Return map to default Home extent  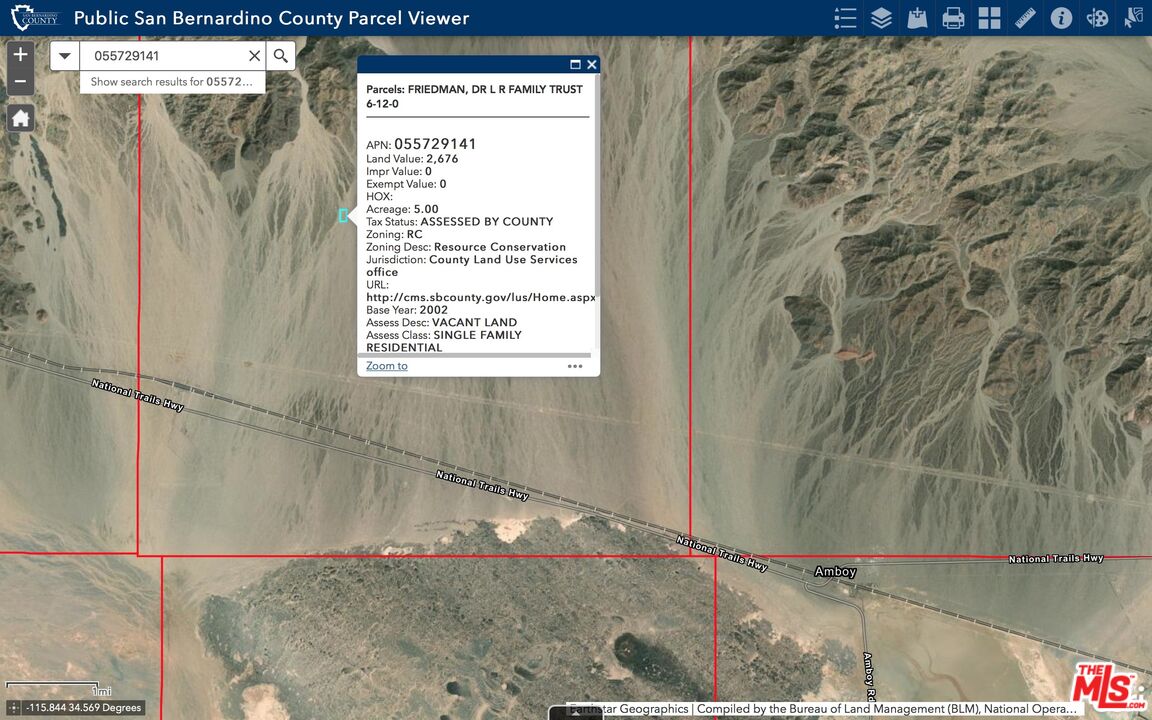pos(20,118)
